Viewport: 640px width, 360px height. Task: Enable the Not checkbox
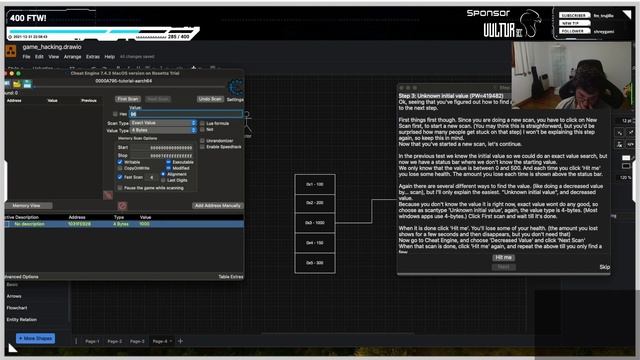click(202, 129)
